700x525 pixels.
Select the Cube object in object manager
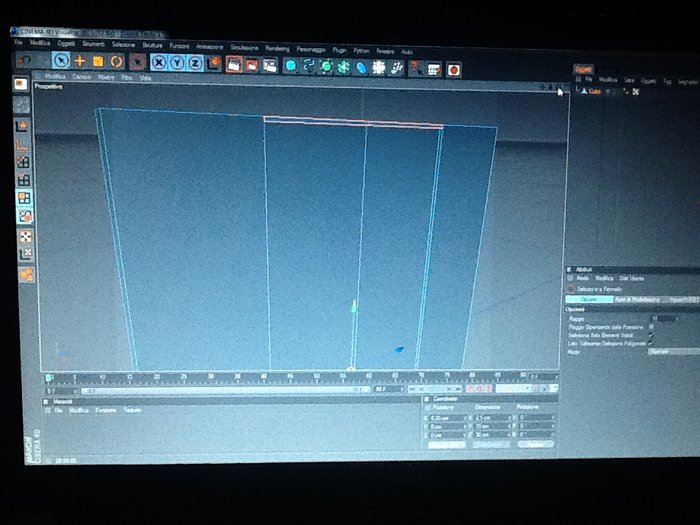[x=594, y=91]
